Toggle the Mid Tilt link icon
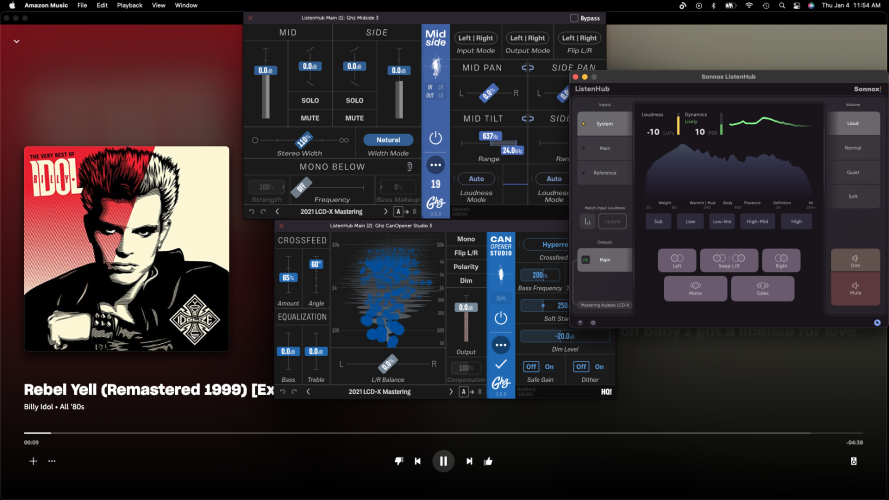This screenshot has height=500, width=889. coord(528,118)
